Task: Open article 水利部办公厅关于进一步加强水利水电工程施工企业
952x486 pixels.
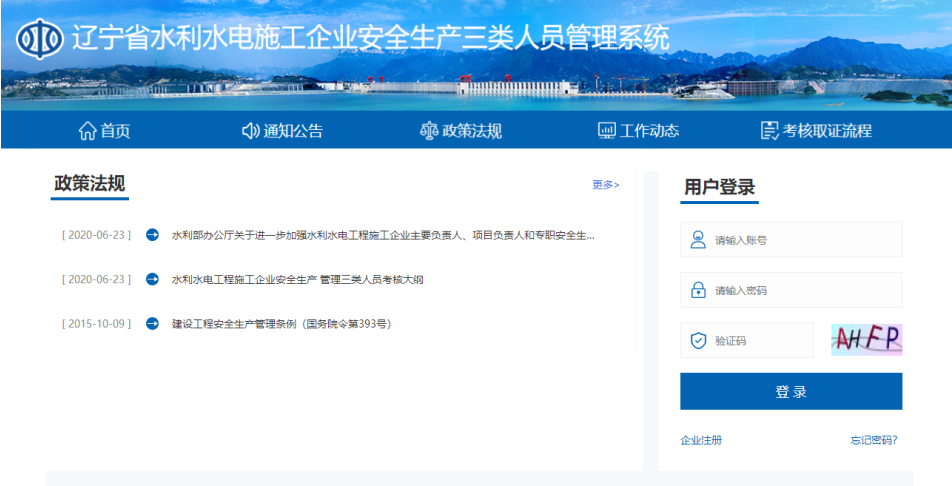Action: click(383, 235)
